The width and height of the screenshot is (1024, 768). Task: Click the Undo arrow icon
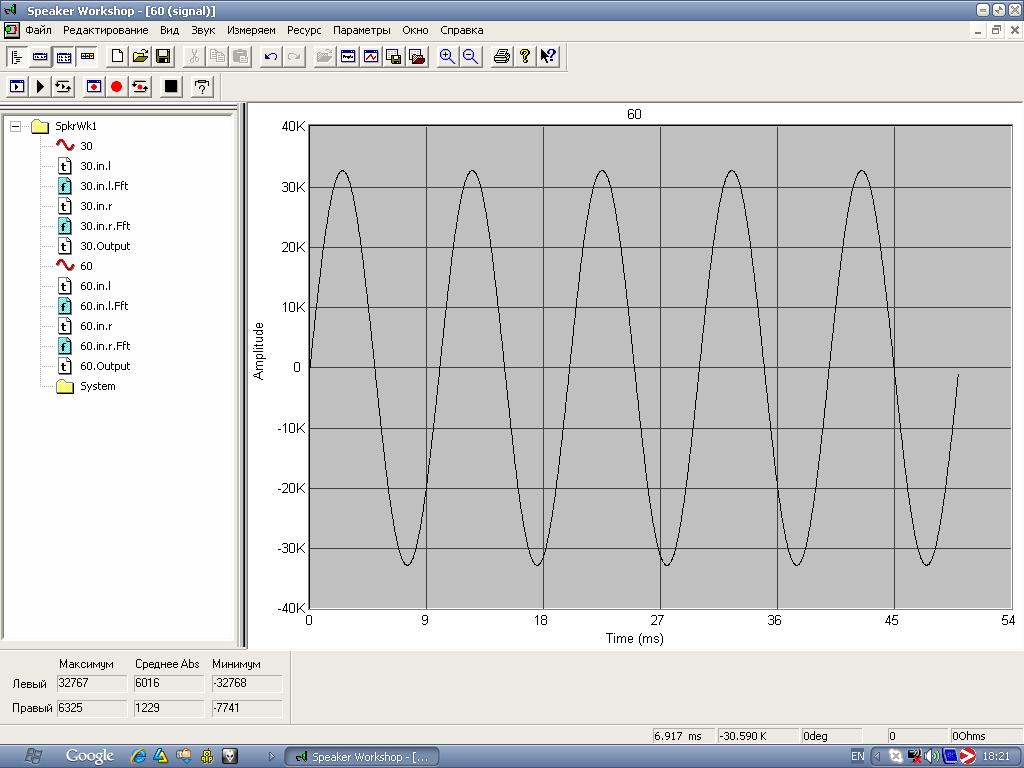tap(270, 57)
